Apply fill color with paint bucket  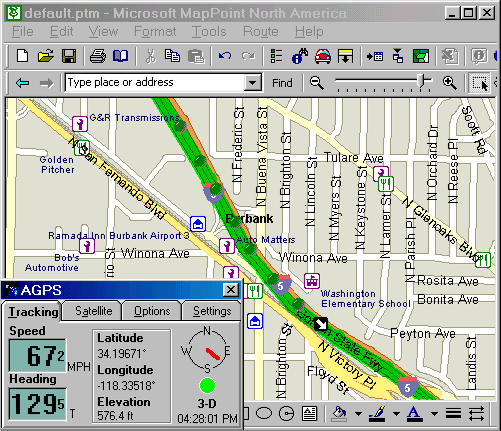pyautogui.click(x=339, y=414)
